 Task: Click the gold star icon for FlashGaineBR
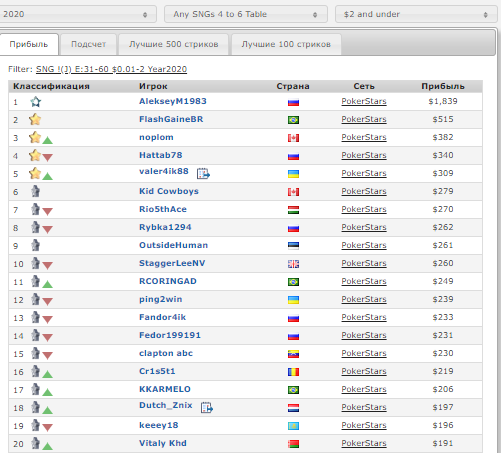[35, 119]
